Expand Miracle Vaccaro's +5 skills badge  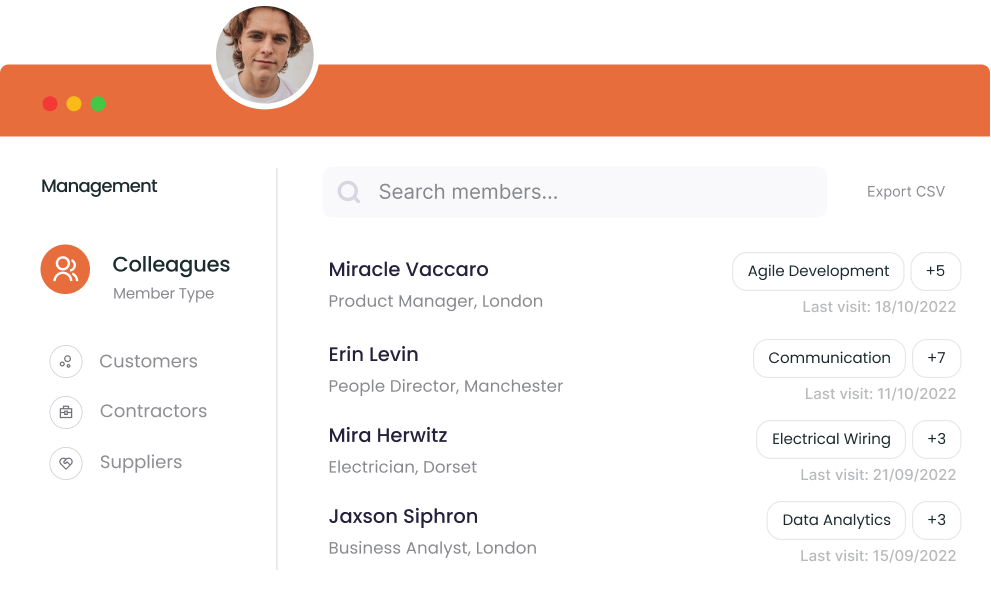pos(935,271)
